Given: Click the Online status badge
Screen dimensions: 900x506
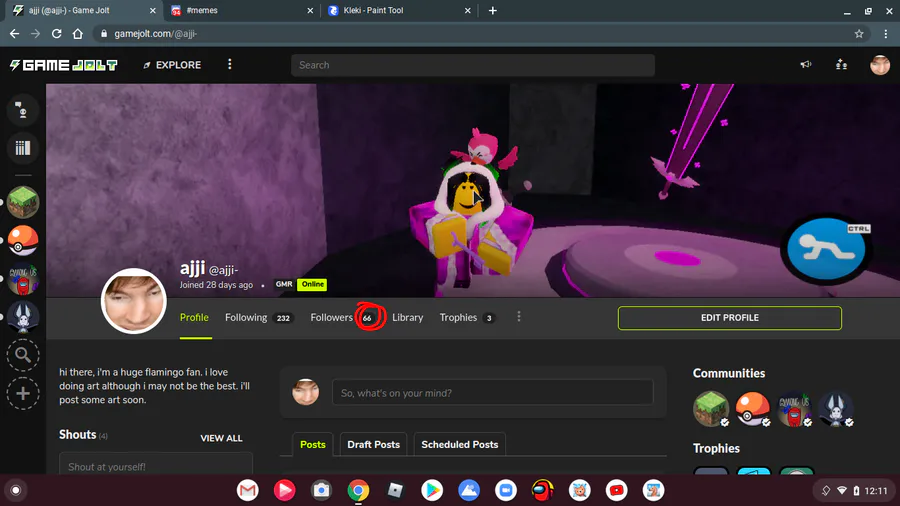Looking at the screenshot, I should click(312, 284).
